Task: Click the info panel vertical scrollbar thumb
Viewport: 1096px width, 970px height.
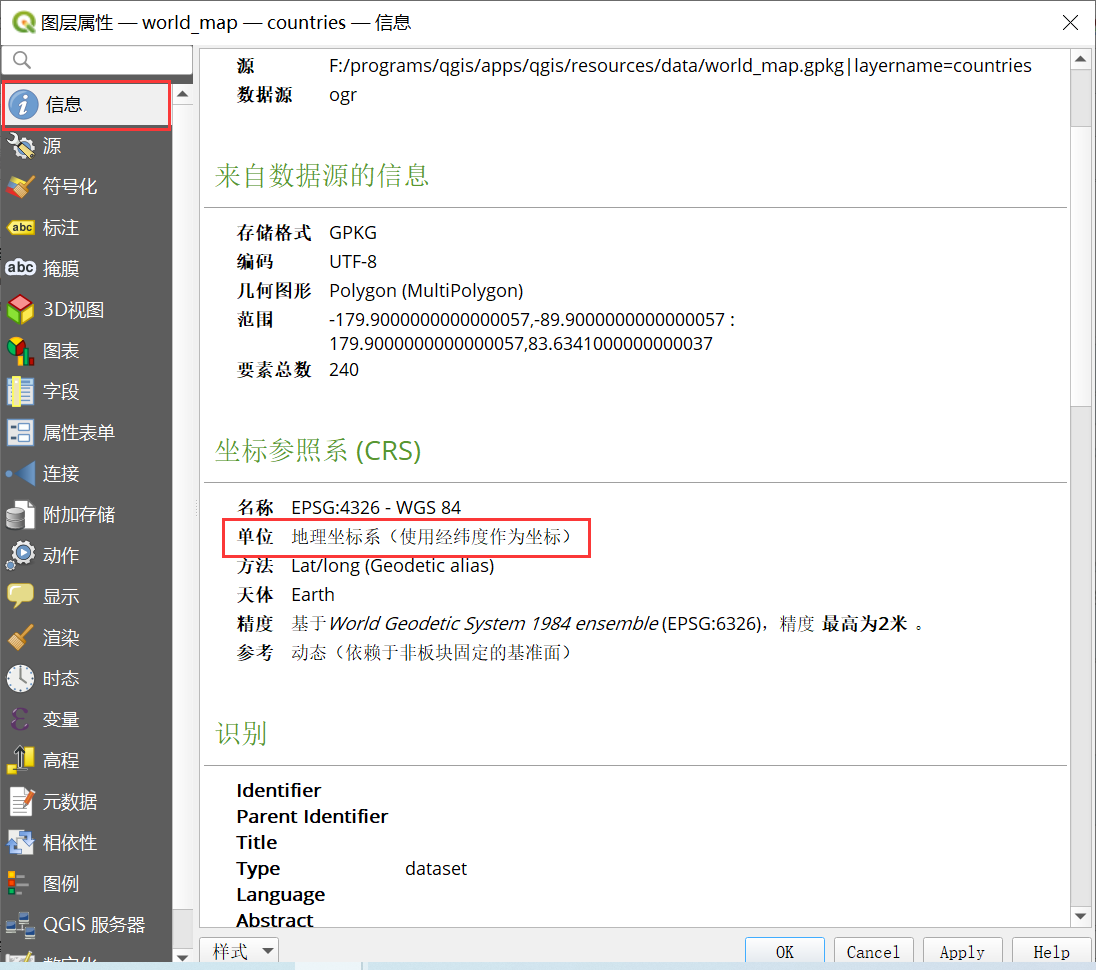Action: pos(1081,266)
